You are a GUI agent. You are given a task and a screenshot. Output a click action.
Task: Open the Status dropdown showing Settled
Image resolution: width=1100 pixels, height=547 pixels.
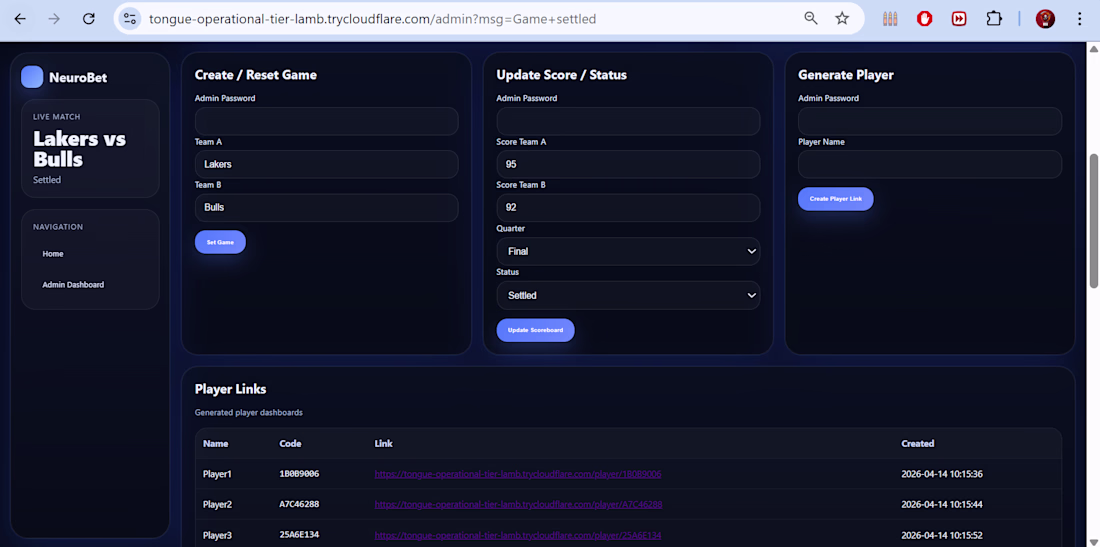pyautogui.click(x=628, y=295)
